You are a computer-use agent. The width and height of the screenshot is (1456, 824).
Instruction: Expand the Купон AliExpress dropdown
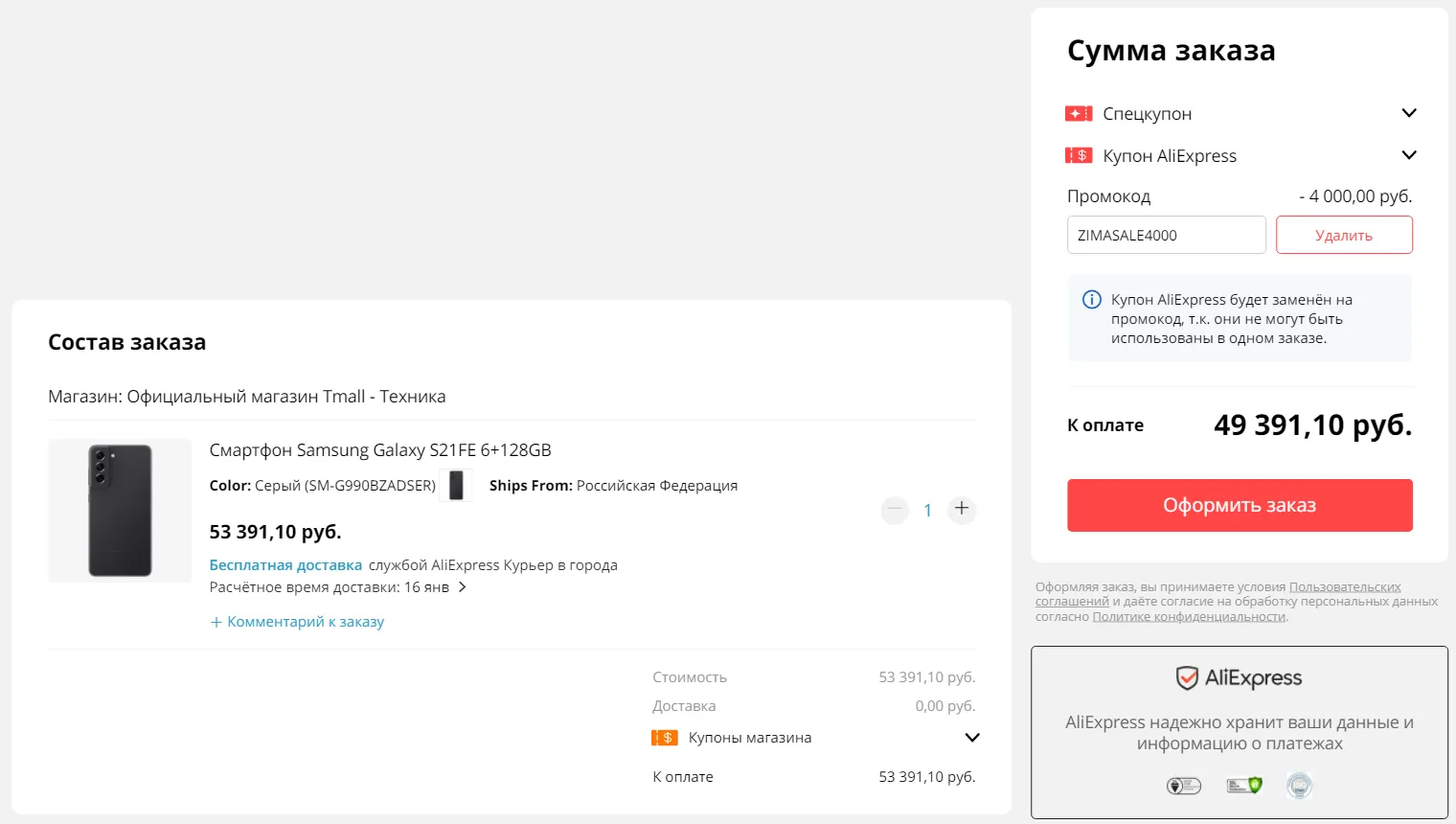pyautogui.click(x=1408, y=155)
